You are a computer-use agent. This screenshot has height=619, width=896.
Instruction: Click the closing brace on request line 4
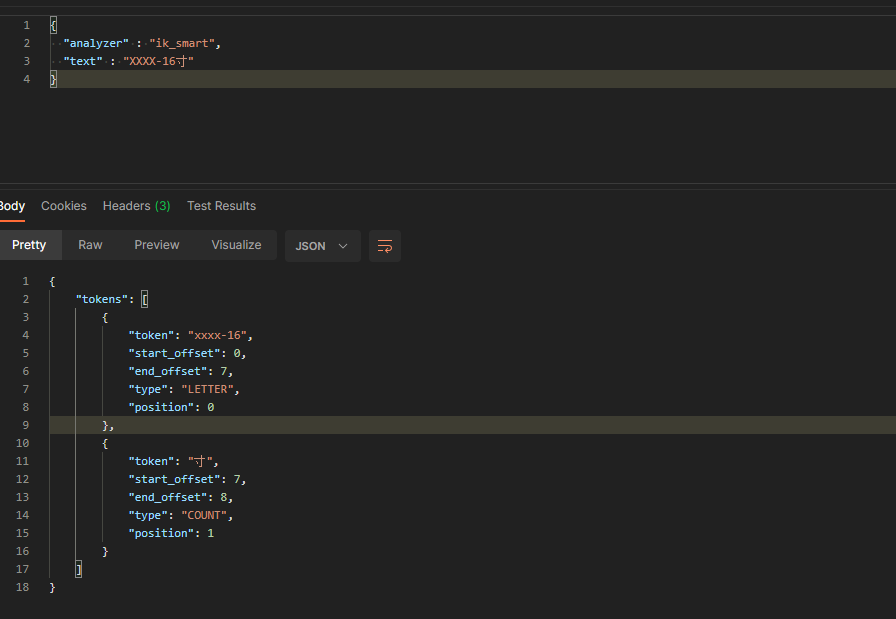53,79
